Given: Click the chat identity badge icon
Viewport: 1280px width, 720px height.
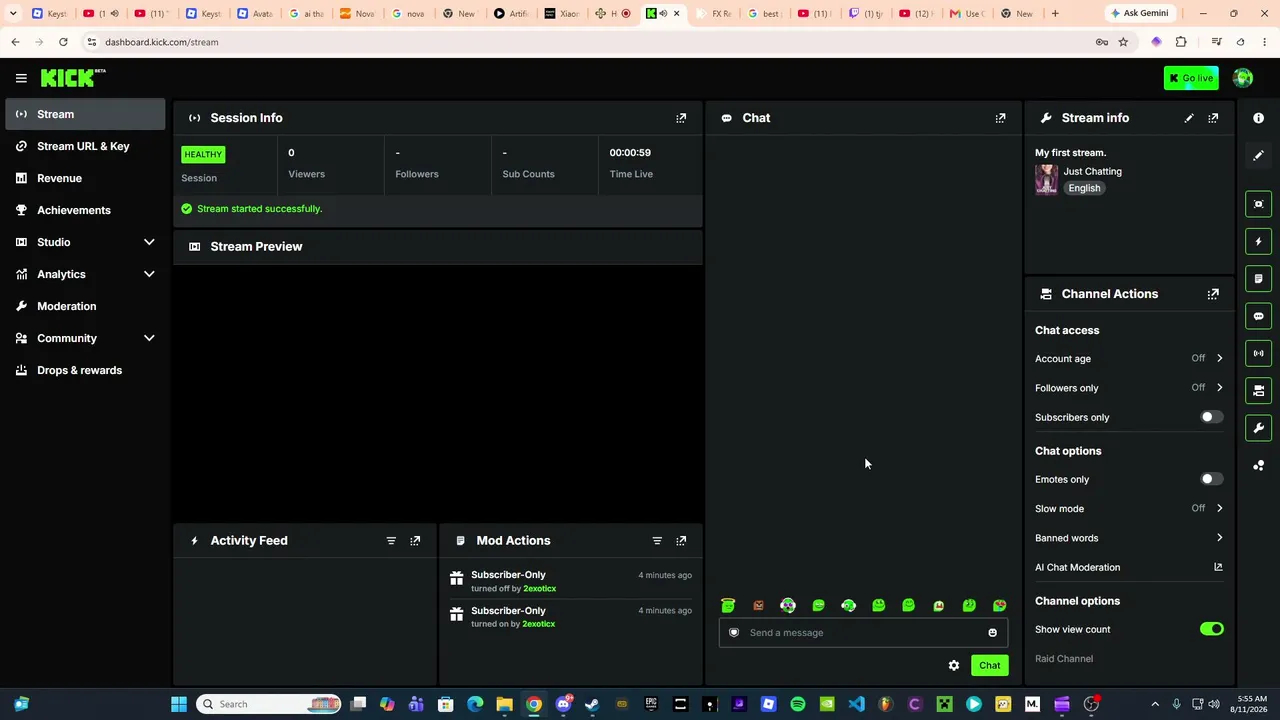Looking at the screenshot, I should point(734,633).
